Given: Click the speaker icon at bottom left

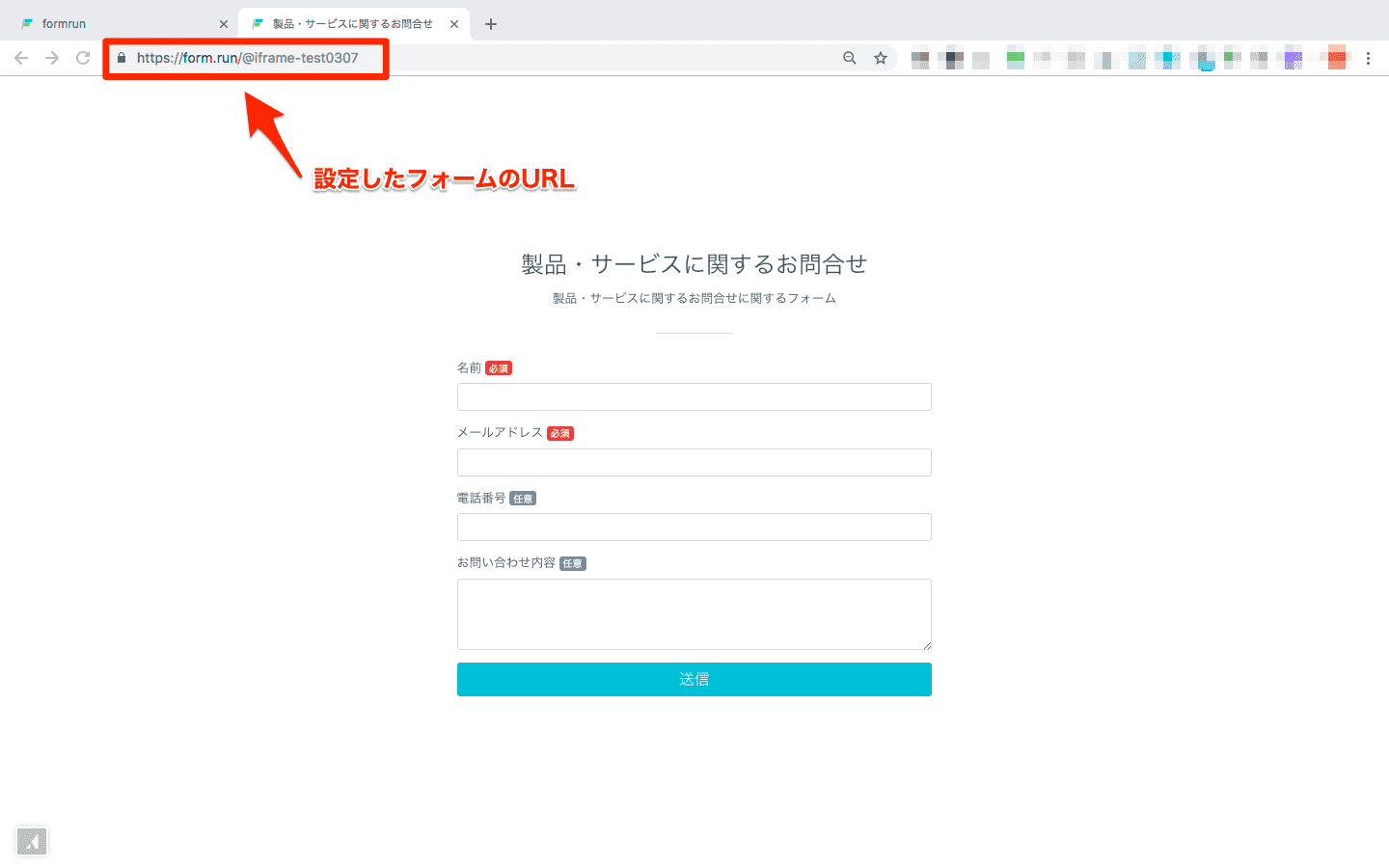Looking at the screenshot, I should [x=32, y=841].
